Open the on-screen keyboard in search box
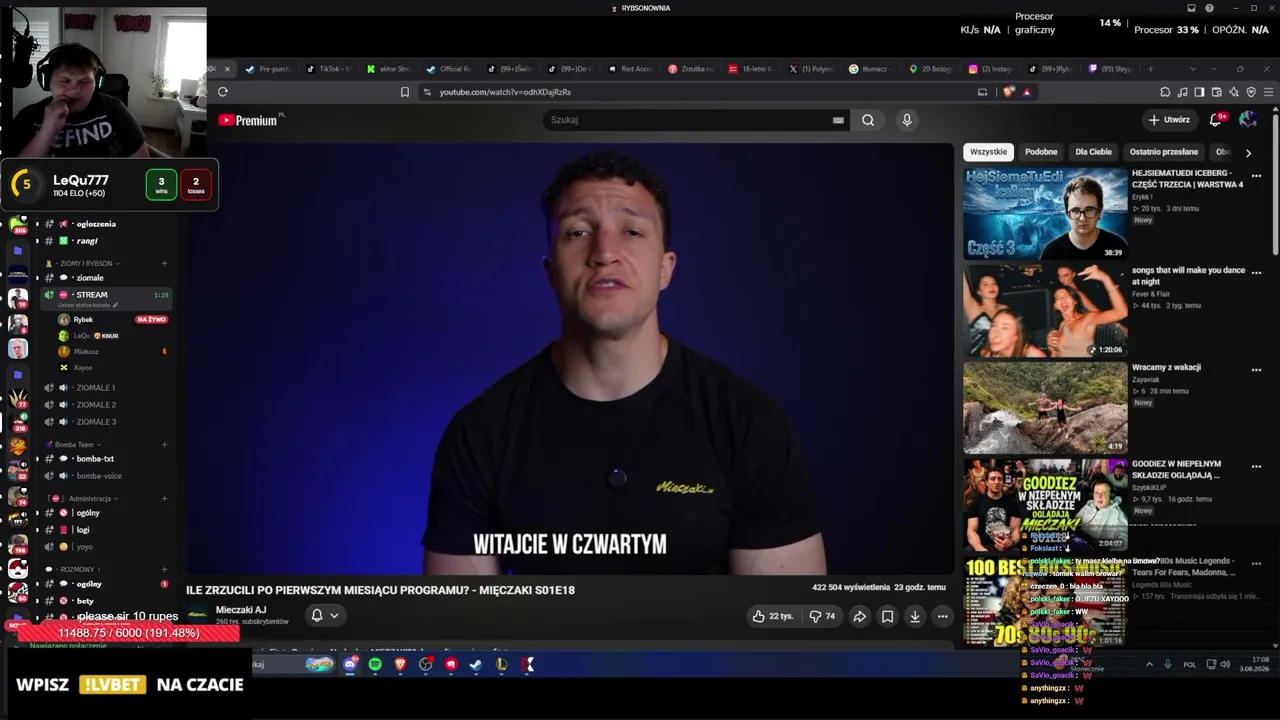The width and height of the screenshot is (1280, 720). [838, 120]
